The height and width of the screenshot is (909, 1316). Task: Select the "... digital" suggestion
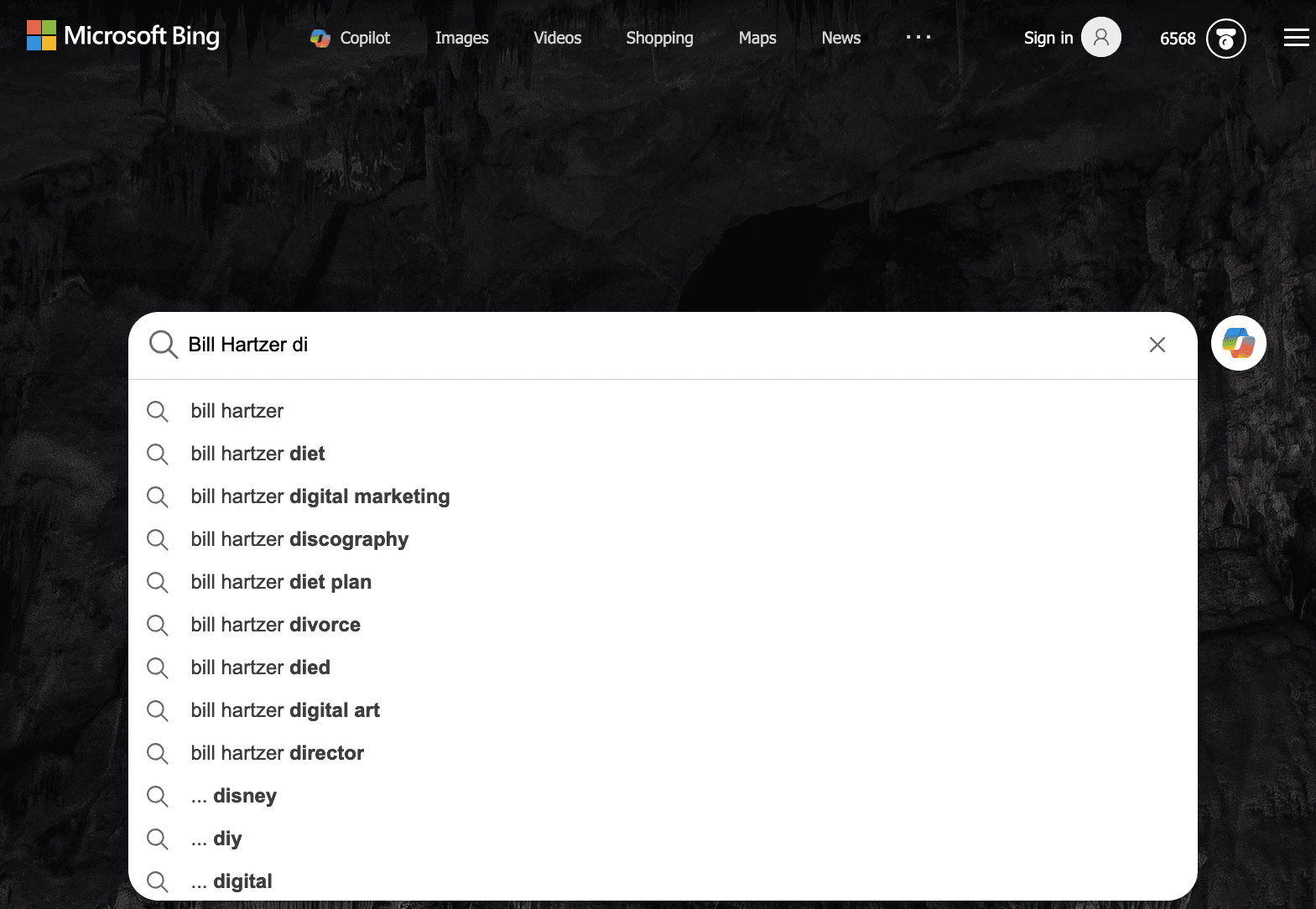663,880
